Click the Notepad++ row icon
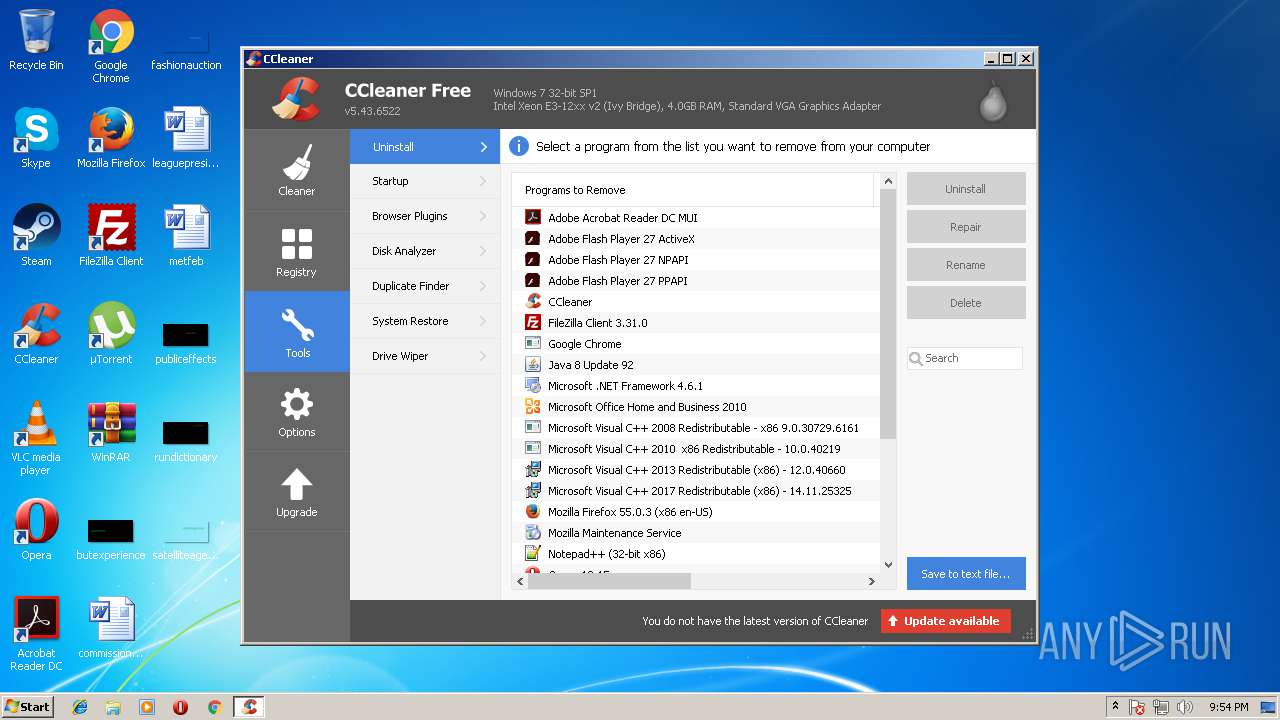 pyautogui.click(x=533, y=553)
